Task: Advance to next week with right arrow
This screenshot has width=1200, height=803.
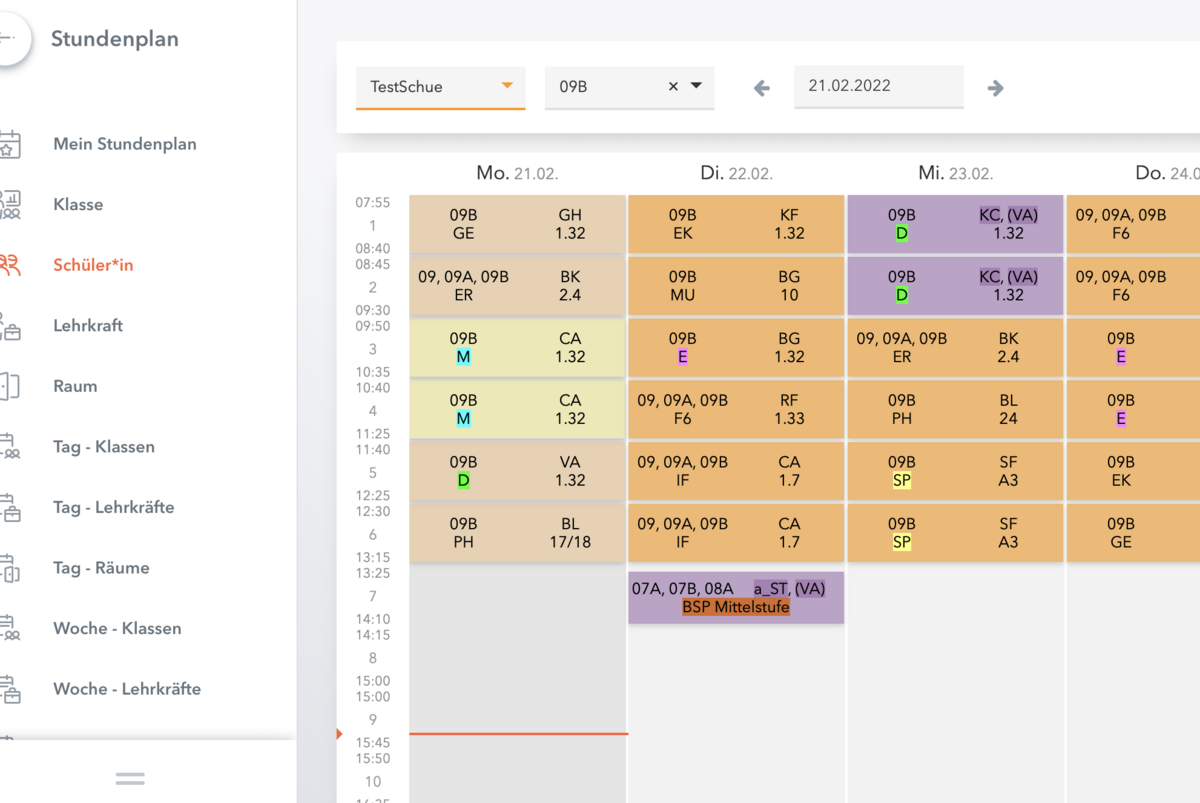Action: point(995,88)
